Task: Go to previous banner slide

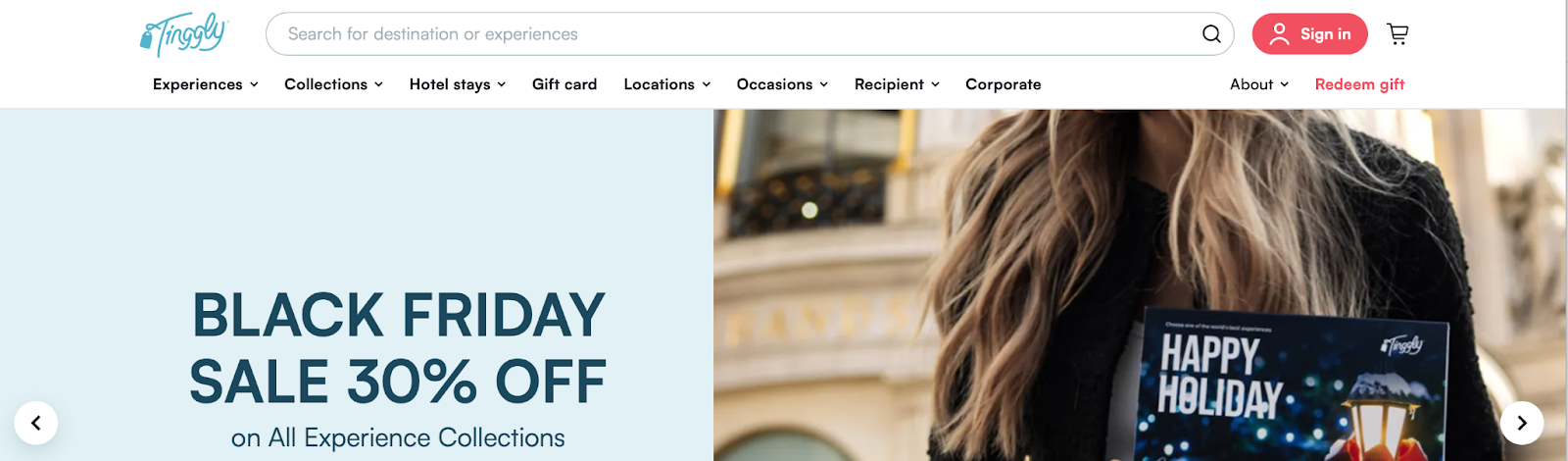Action: [x=36, y=423]
